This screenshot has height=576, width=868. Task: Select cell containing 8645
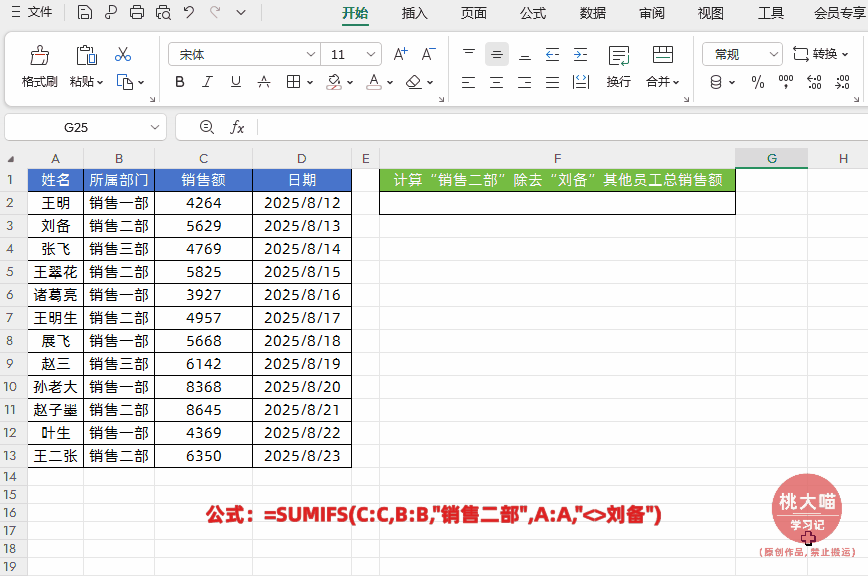click(x=204, y=410)
